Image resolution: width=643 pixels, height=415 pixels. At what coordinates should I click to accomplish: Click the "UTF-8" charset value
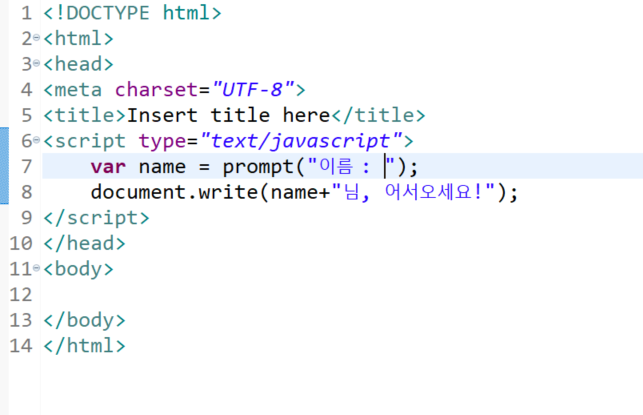[253, 89]
